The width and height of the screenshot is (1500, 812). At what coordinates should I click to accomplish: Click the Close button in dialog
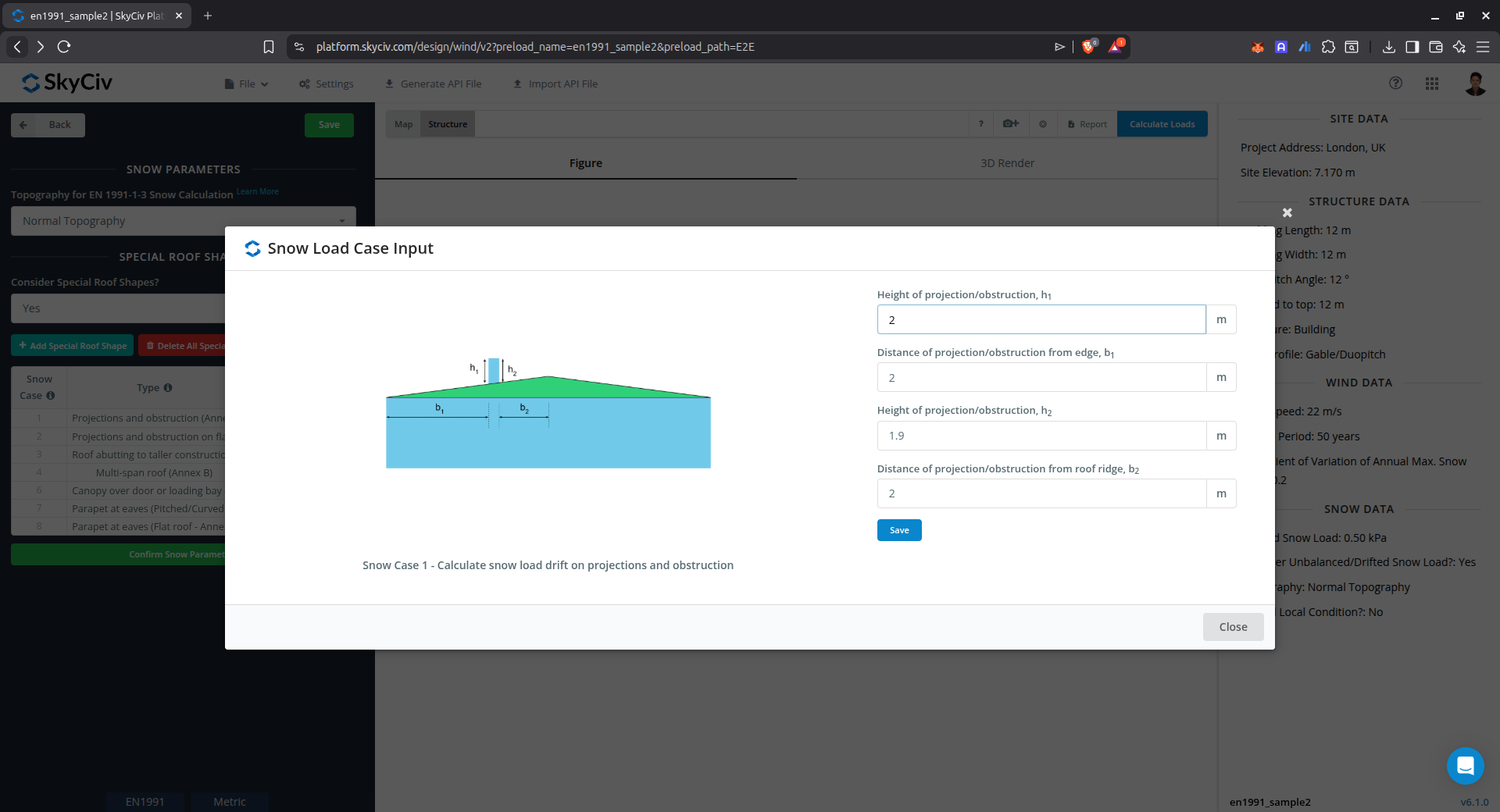(1233, 627)
